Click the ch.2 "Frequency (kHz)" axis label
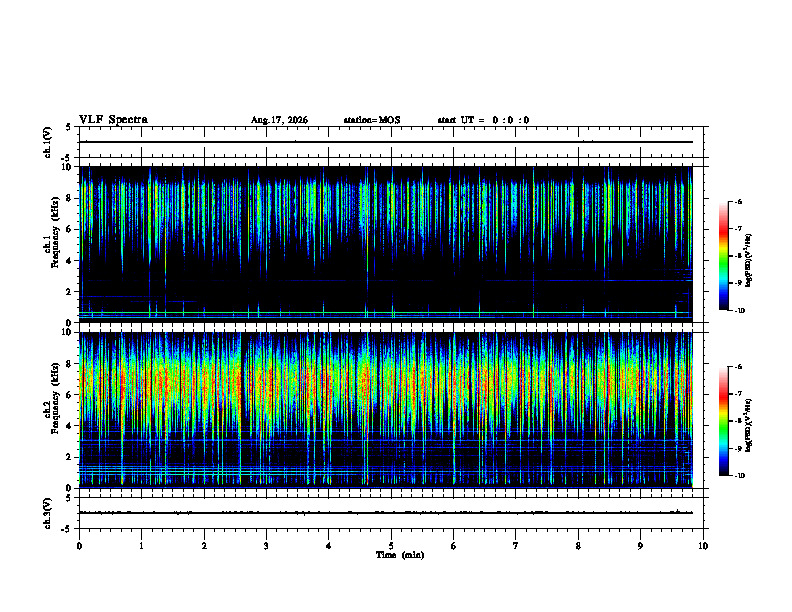 tap(56, 398)
